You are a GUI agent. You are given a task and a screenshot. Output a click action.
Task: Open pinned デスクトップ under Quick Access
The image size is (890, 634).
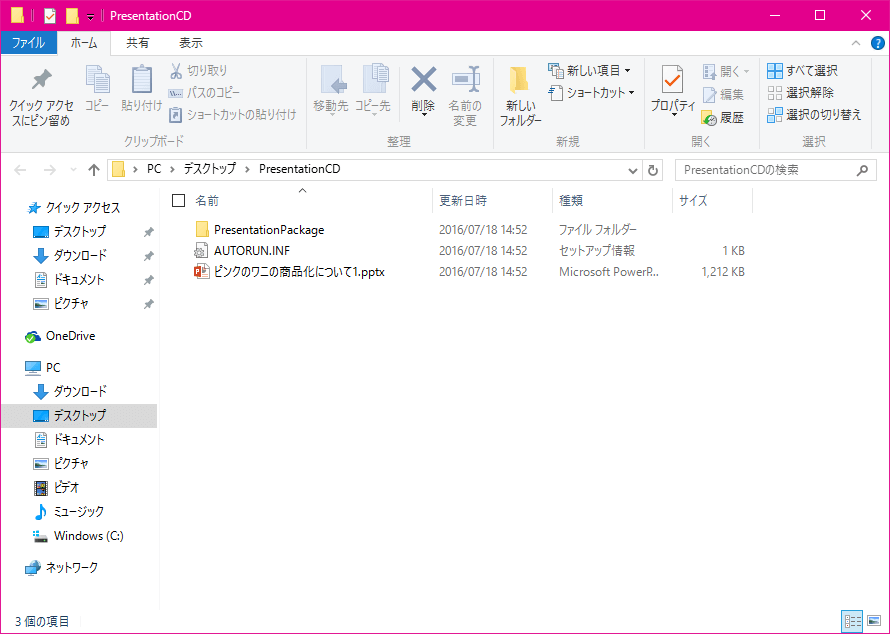(x=79, y=232)
